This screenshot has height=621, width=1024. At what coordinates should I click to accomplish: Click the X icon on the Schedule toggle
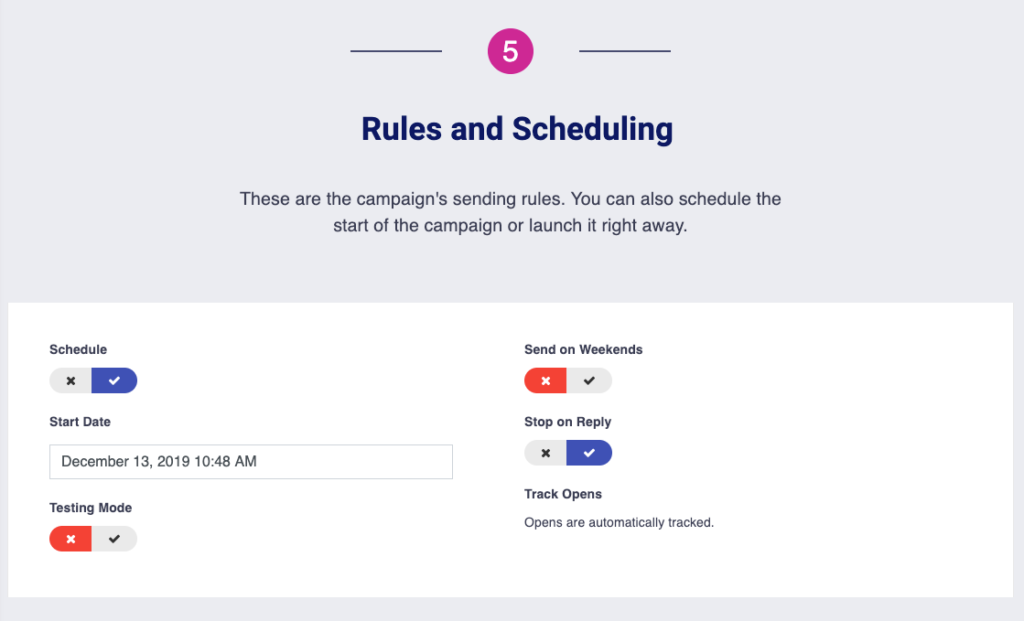click(x=70, y=380)
